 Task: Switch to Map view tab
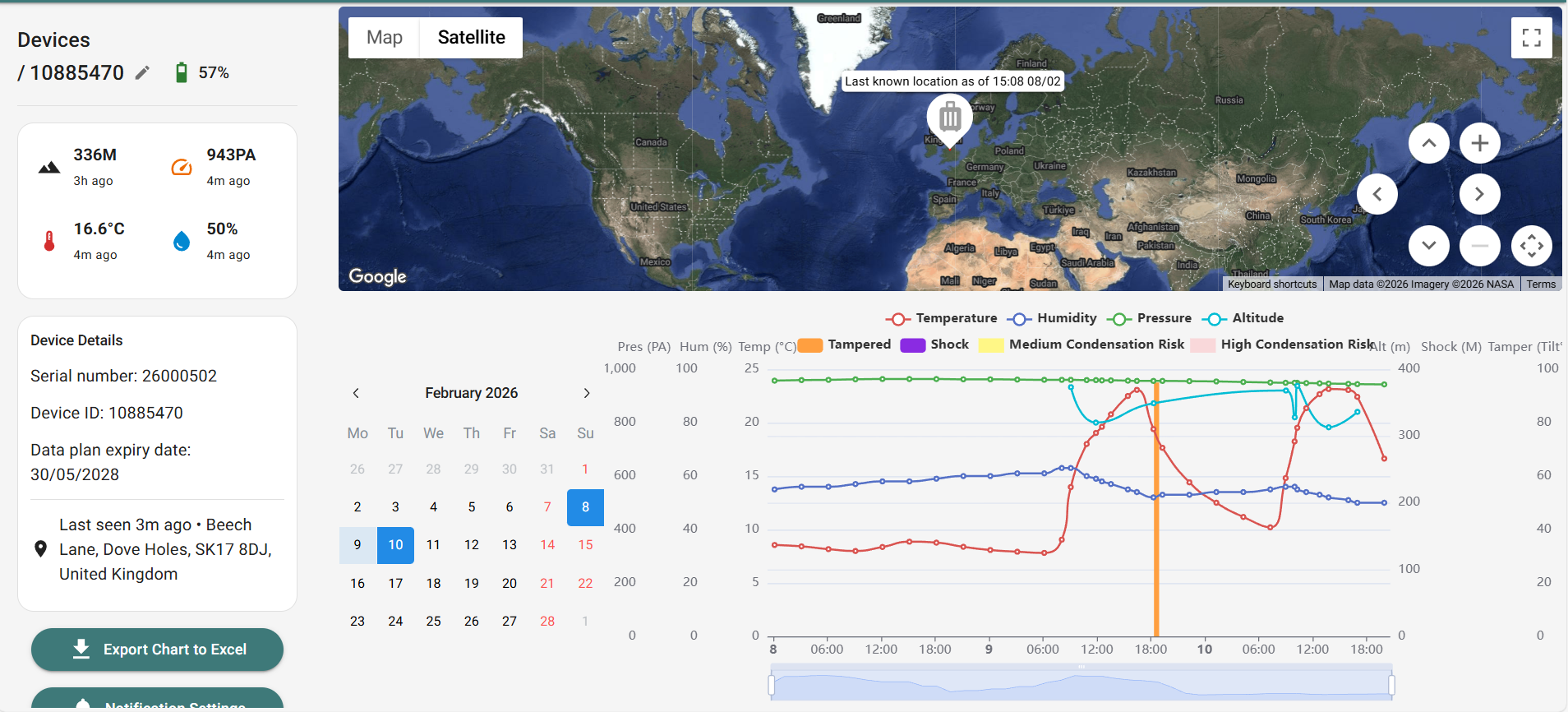[384, 38]
